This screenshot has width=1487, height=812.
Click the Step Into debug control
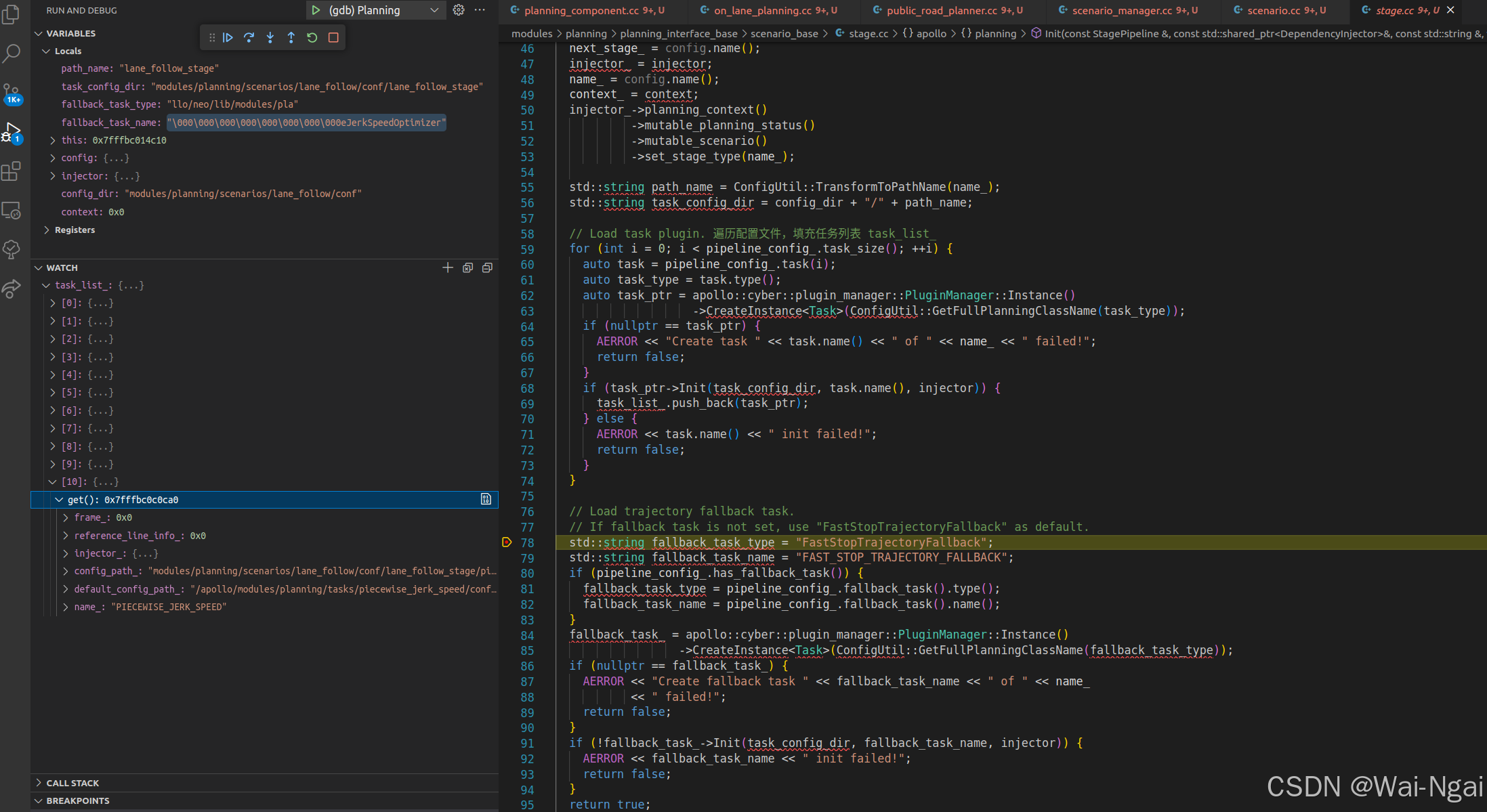(270, 37)
